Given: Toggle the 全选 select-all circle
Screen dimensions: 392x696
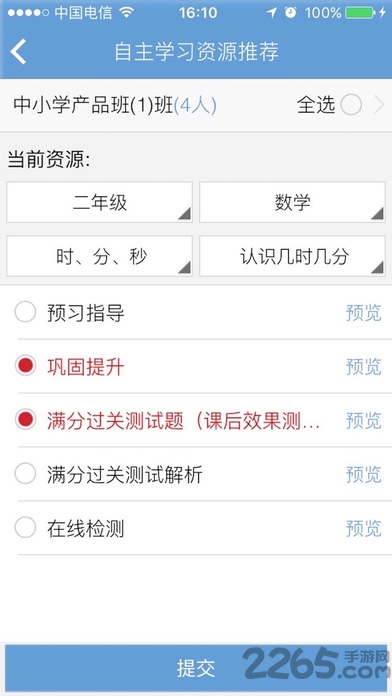Looking at the screenshot, I should pyautogui.click(x=351, y=105).
